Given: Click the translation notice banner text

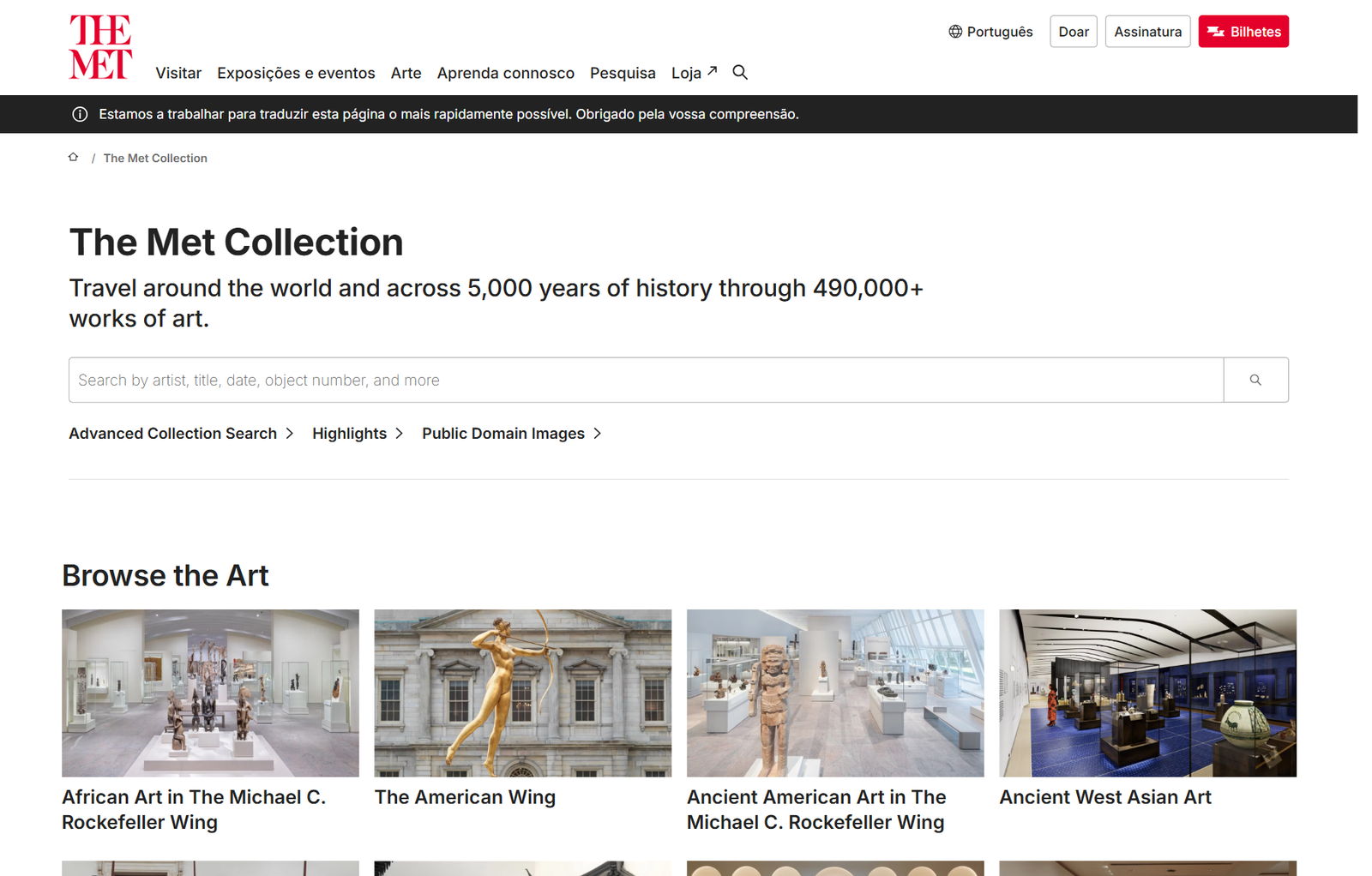Looking at the screenshot, I should [x=448, y=114].
